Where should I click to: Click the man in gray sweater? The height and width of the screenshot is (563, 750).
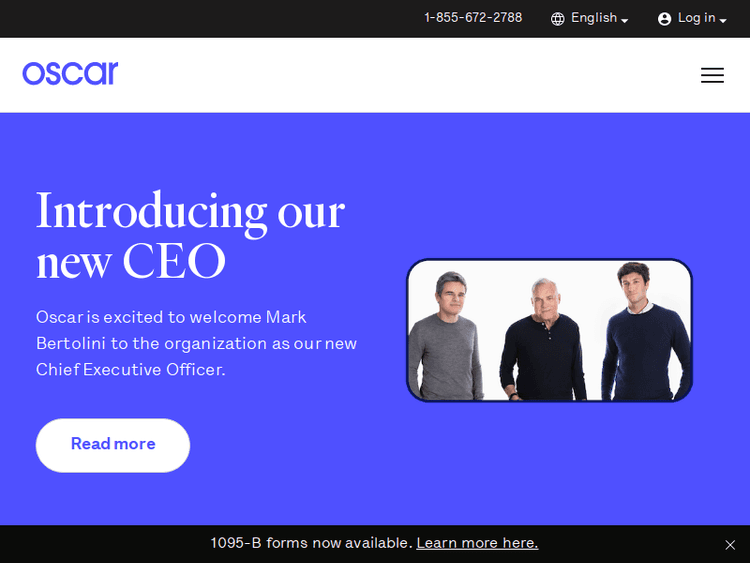pos(445,337)
